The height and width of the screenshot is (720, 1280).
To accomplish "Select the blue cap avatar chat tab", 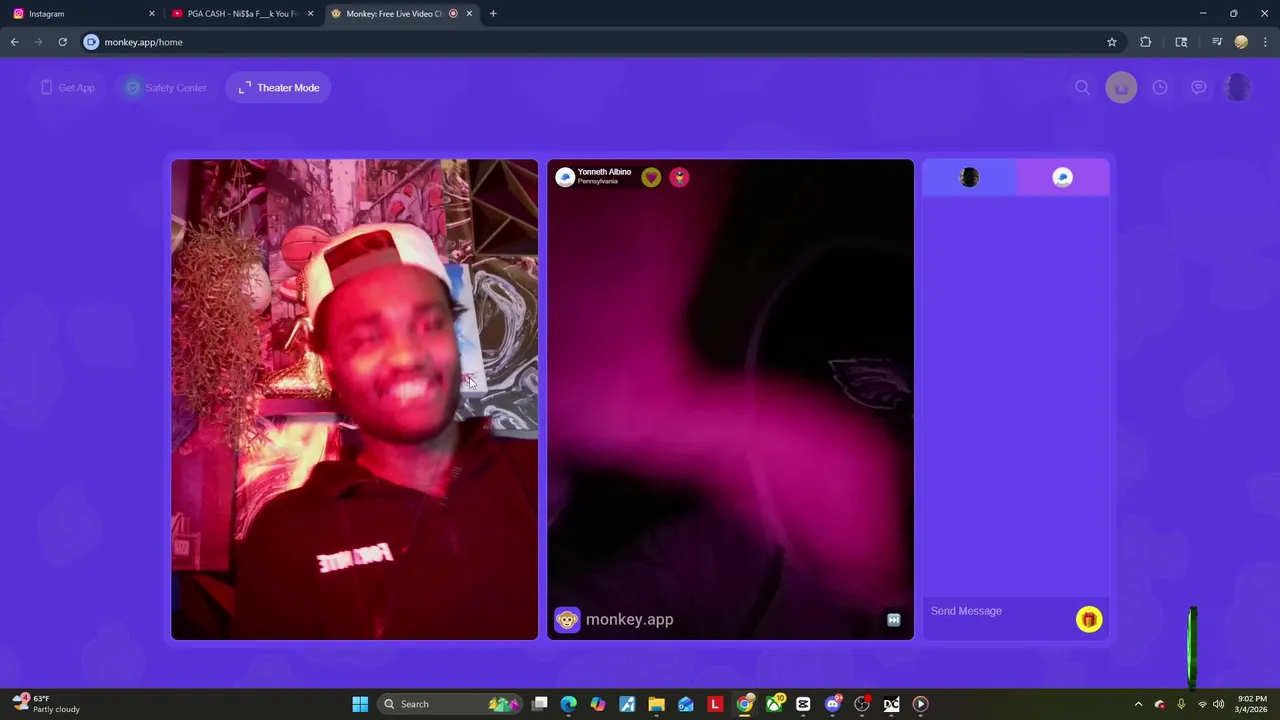I will coord(1063,178).
